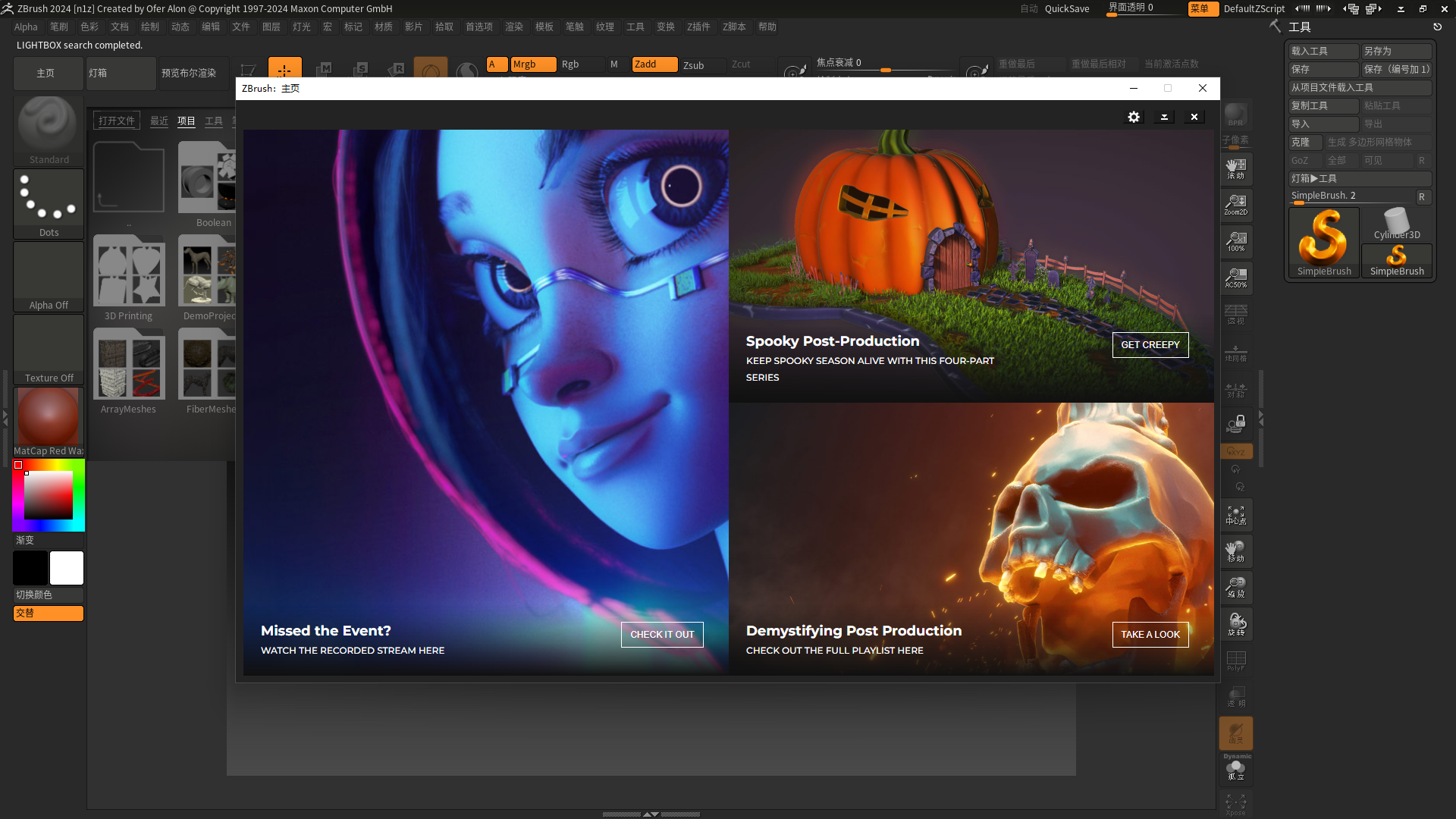Select the small SimpleBrush tool thumbnail
This screenshot has width=1456, height=819.
(1397, 261)
